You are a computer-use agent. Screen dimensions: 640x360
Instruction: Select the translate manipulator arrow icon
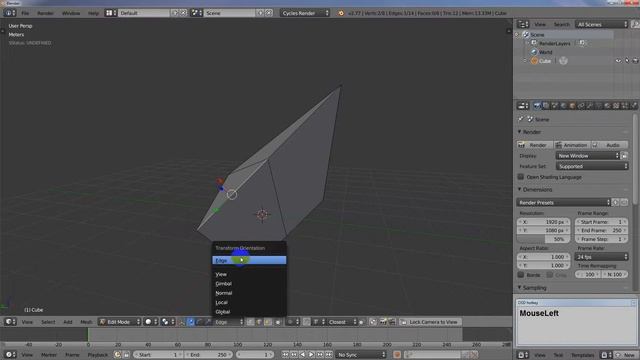point(191,322)
